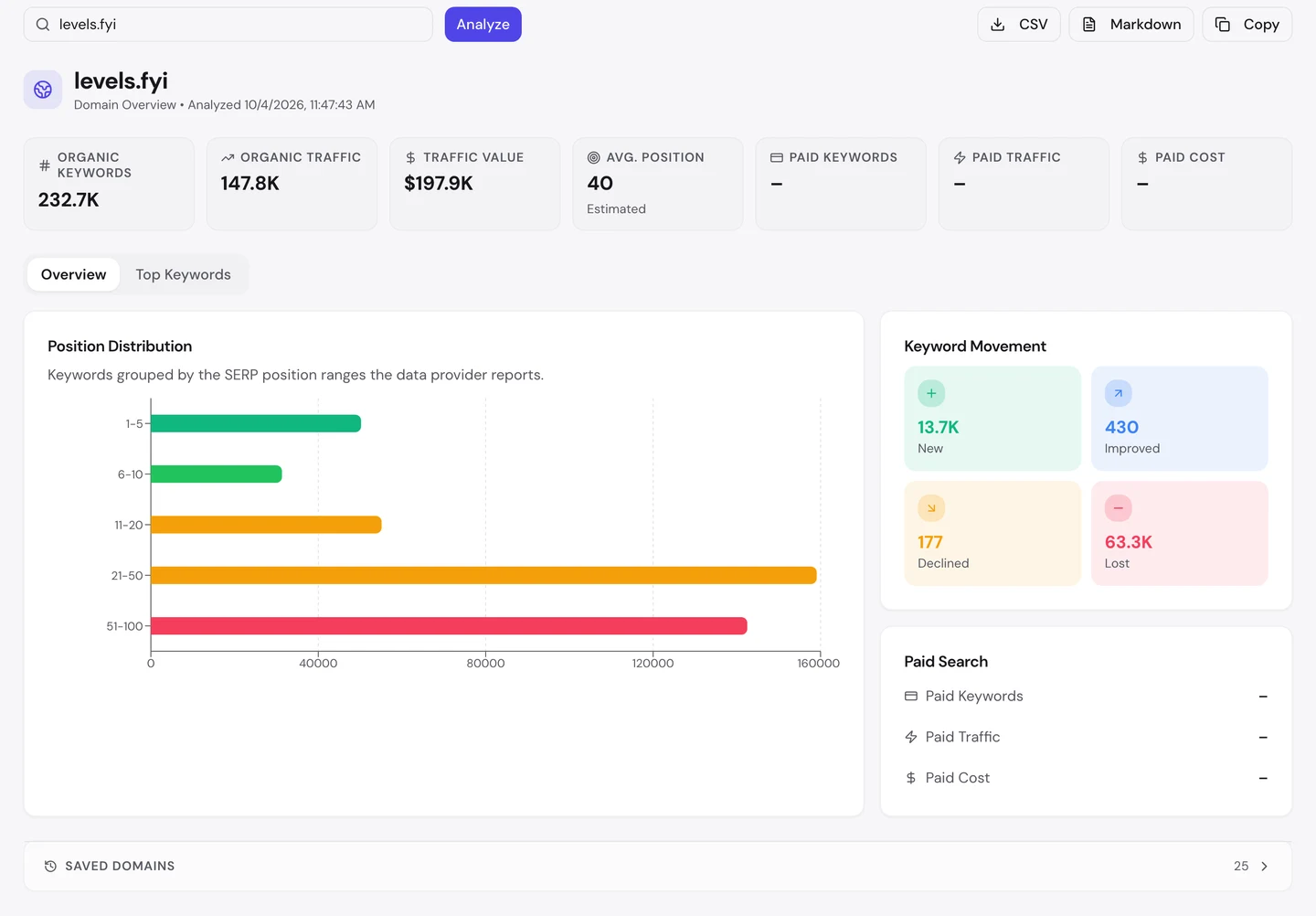Click the Paid Cost dollar icon in top card
This screenshot has height=916, width=1316.
pos(1142,158)
